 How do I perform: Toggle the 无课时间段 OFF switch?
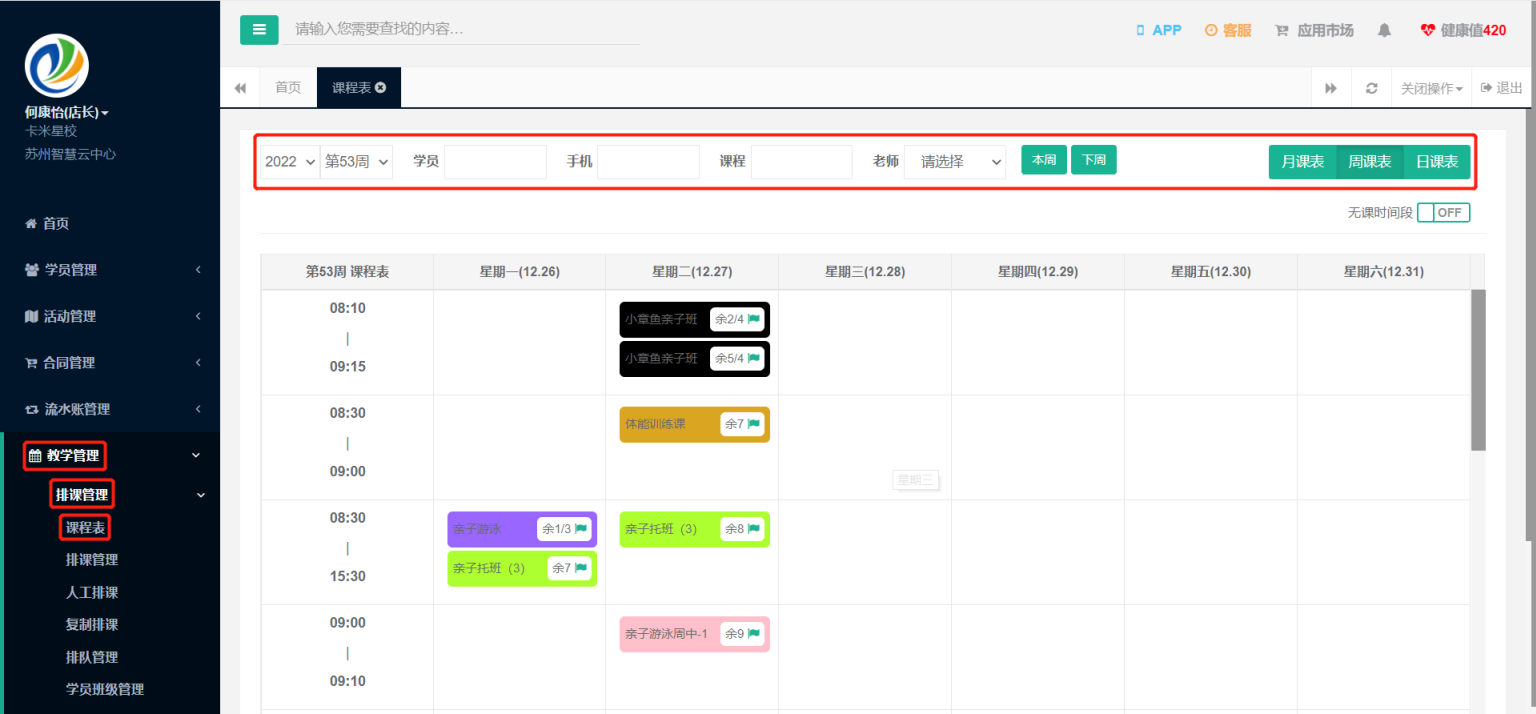[x=1443, y=213]
